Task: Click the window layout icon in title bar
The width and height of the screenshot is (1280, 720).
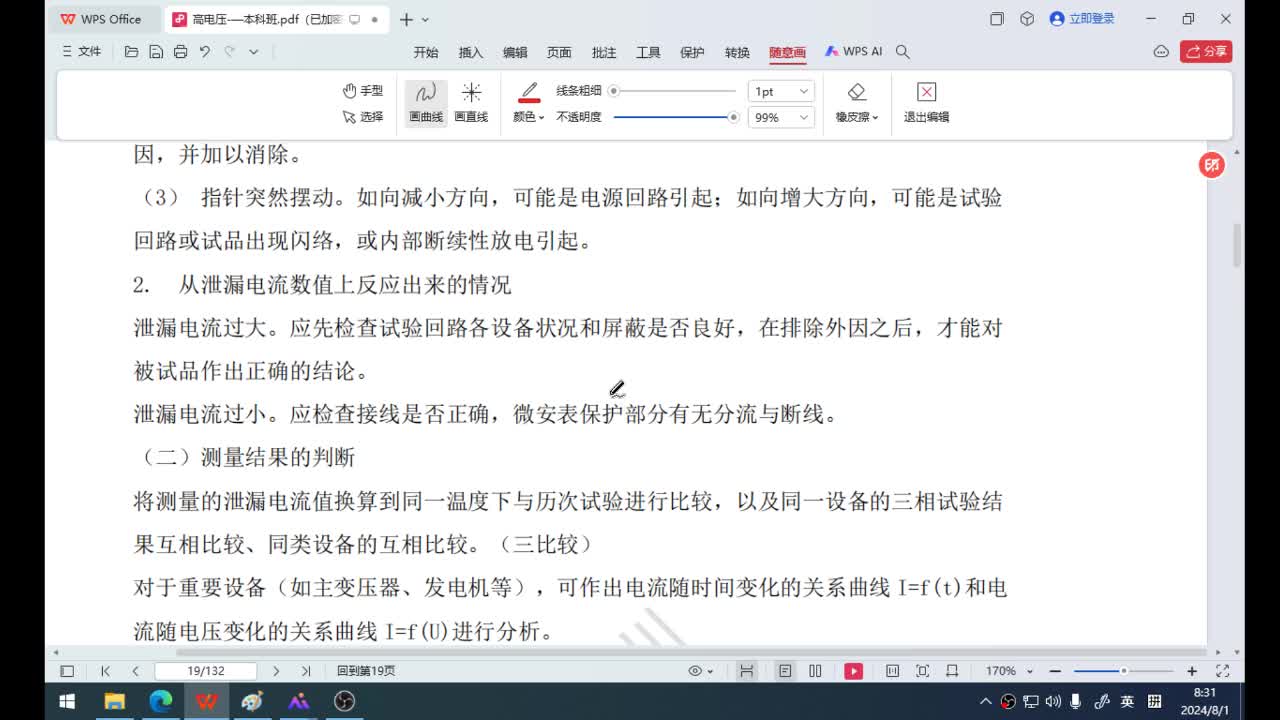Action: 997,19
